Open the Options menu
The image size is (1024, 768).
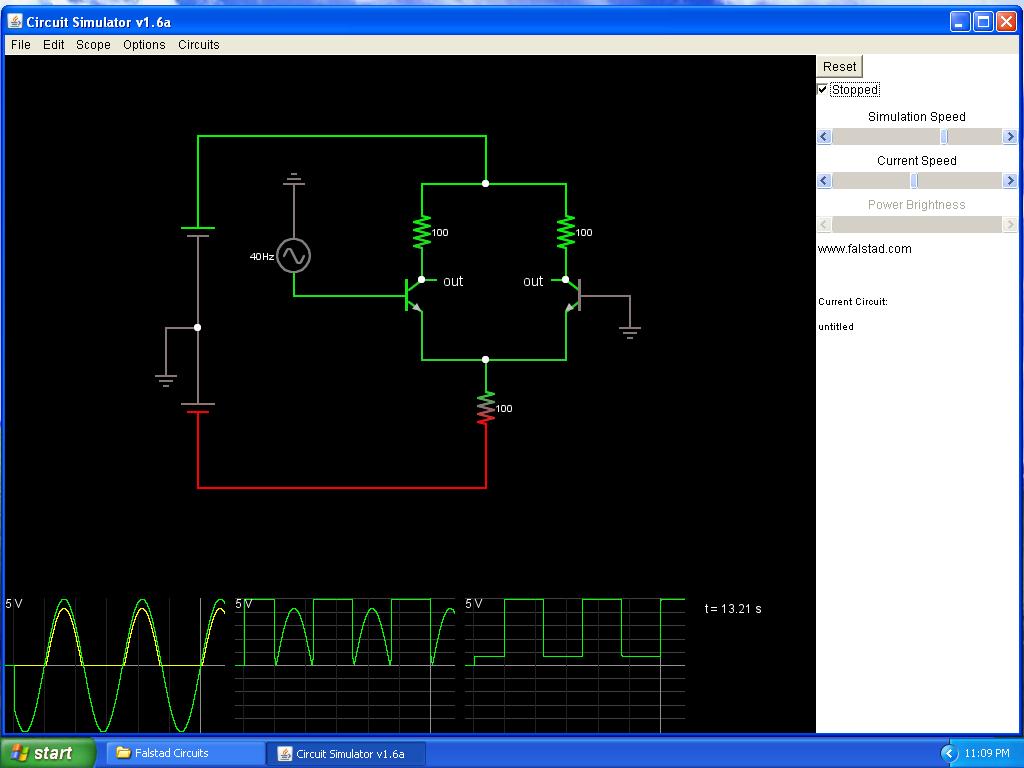click(x=144, y=45)
